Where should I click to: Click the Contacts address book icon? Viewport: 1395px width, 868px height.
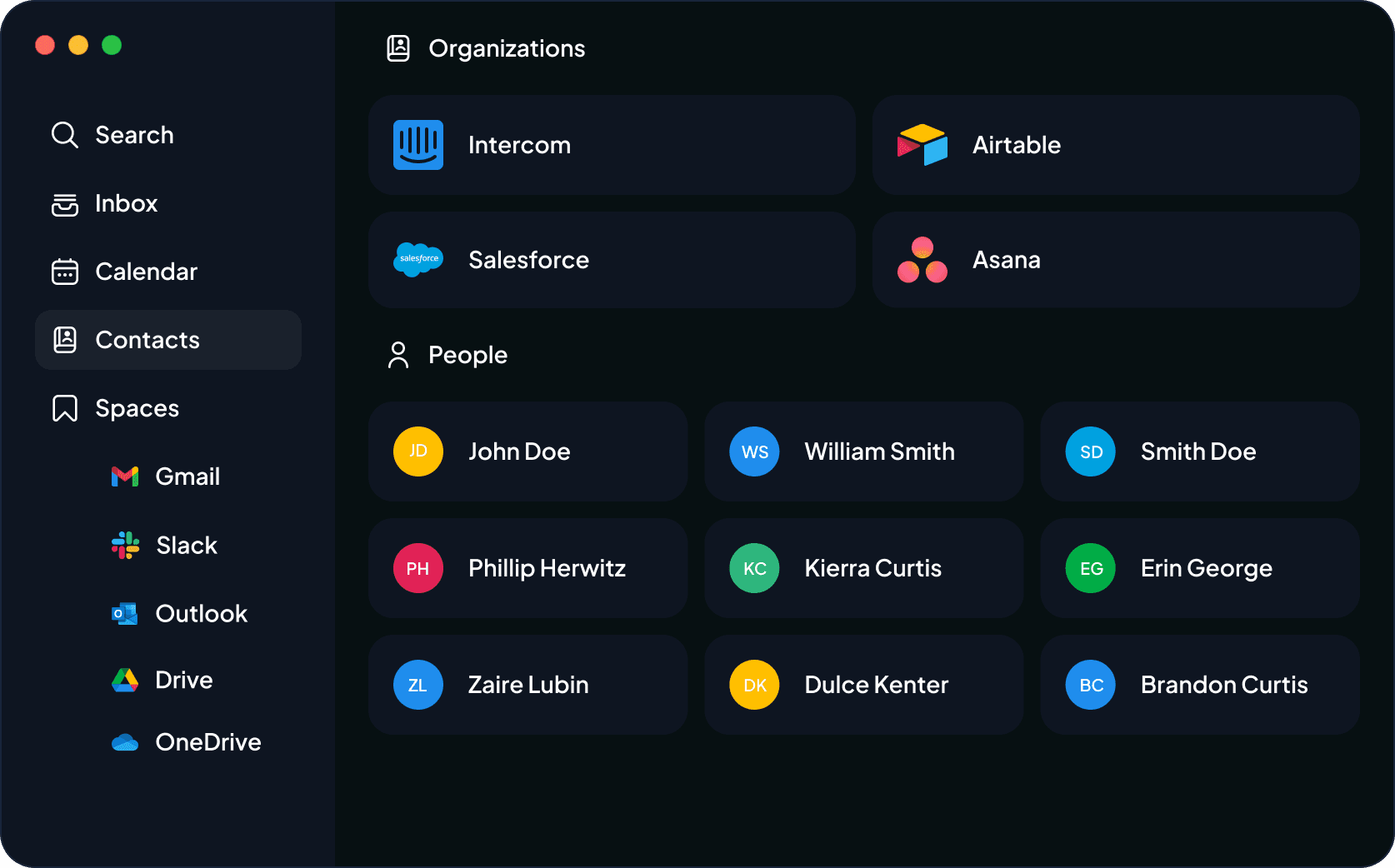65,340
